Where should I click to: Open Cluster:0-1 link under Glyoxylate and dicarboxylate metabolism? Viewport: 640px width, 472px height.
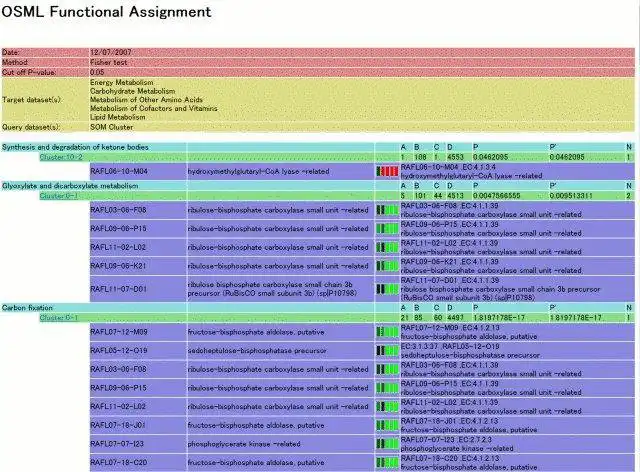[x=59, y=196]
